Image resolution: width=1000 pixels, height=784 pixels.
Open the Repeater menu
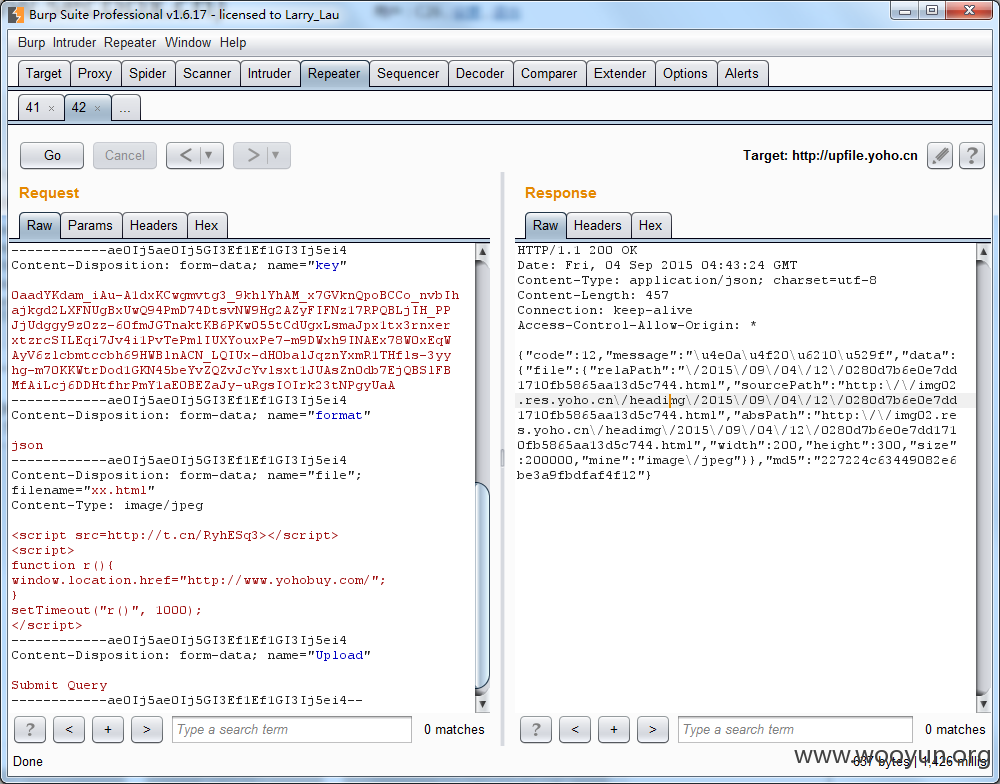click(130, 43)
